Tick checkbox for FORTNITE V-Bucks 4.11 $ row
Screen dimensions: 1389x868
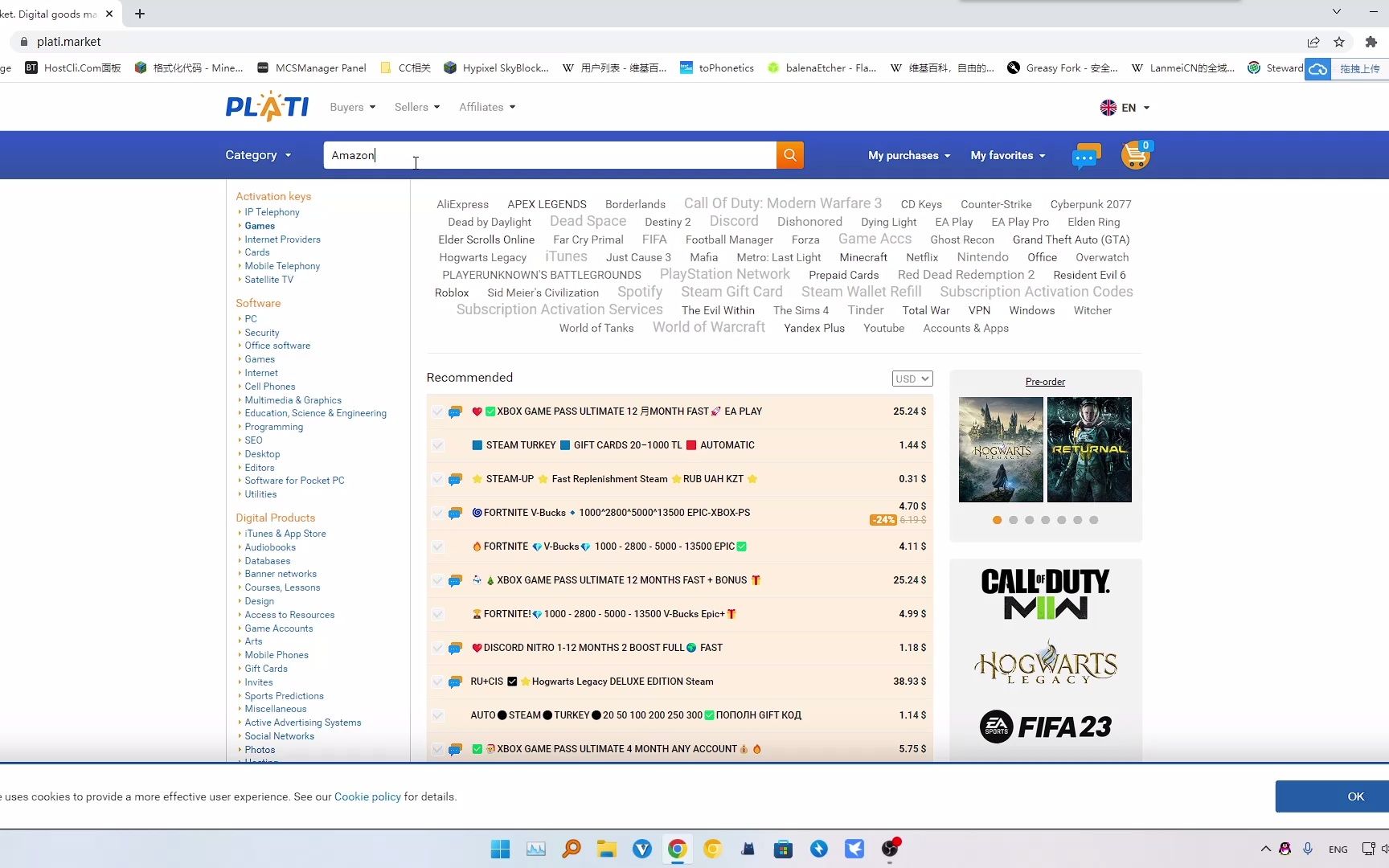[x=438, y=547]
